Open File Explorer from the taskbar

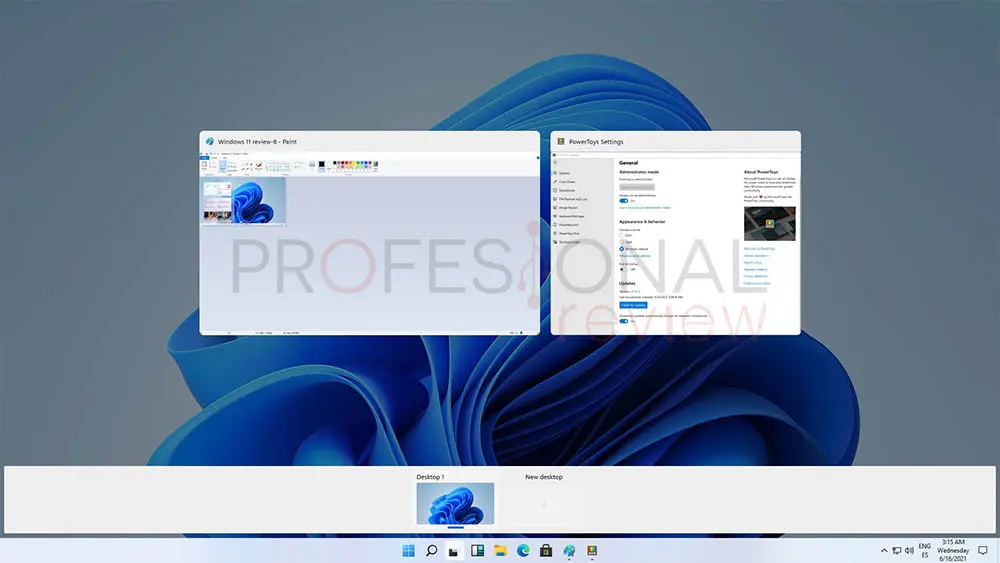(x=501, y=550)
